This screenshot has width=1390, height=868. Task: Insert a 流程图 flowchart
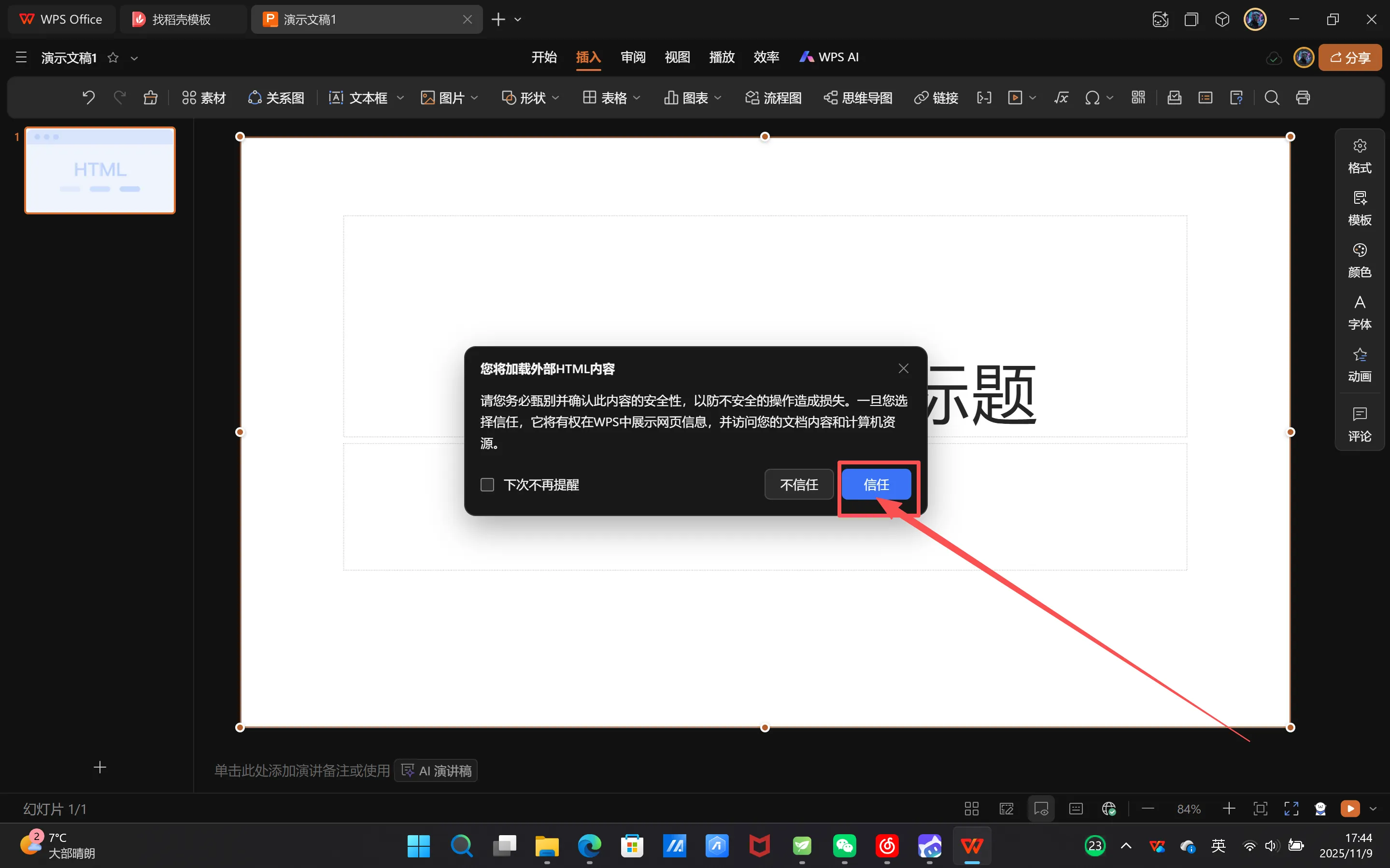pos(773,98)
